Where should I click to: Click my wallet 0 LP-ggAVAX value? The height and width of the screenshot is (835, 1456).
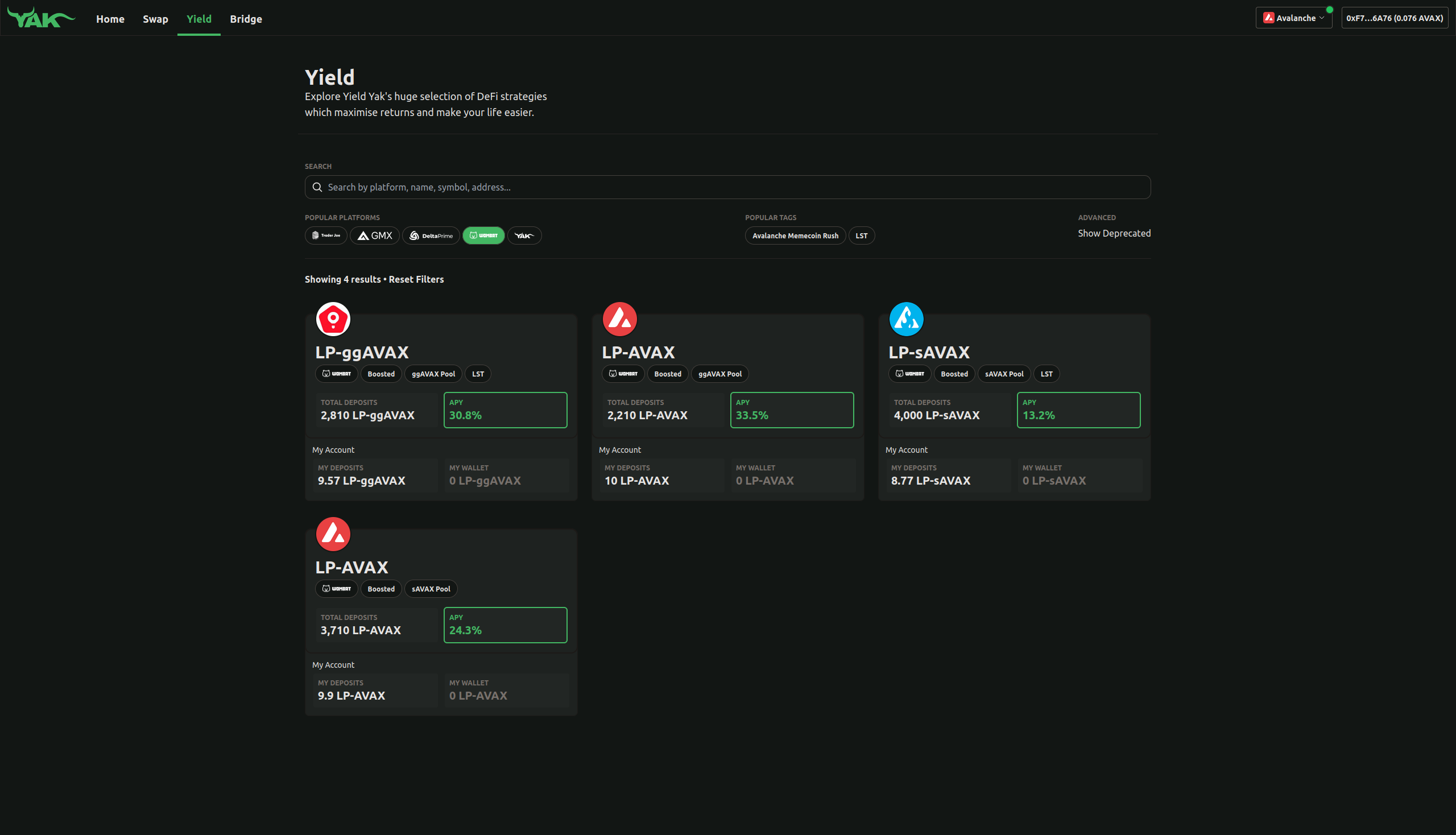485,481
